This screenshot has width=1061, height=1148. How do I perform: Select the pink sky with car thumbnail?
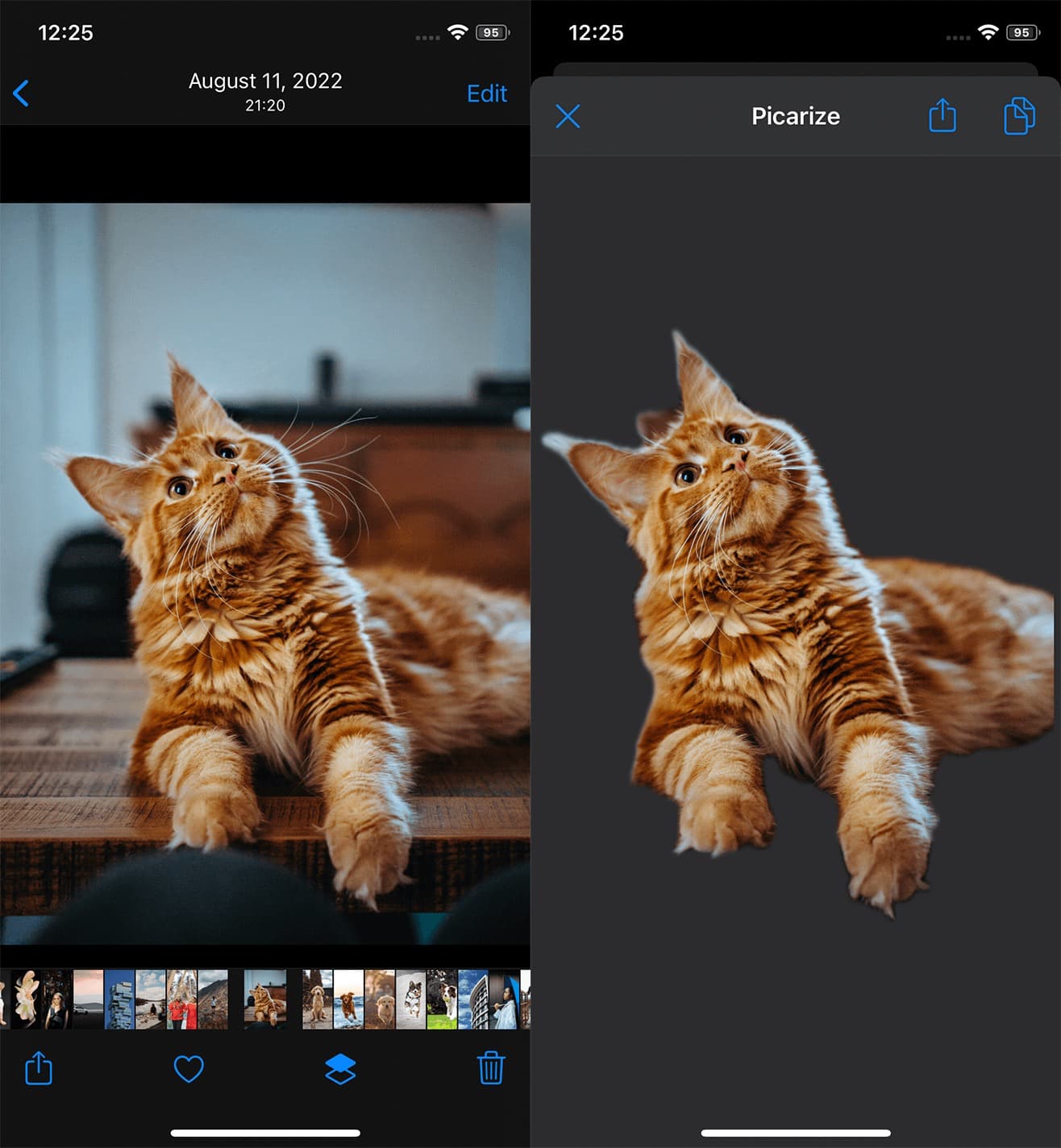point(89,999)
